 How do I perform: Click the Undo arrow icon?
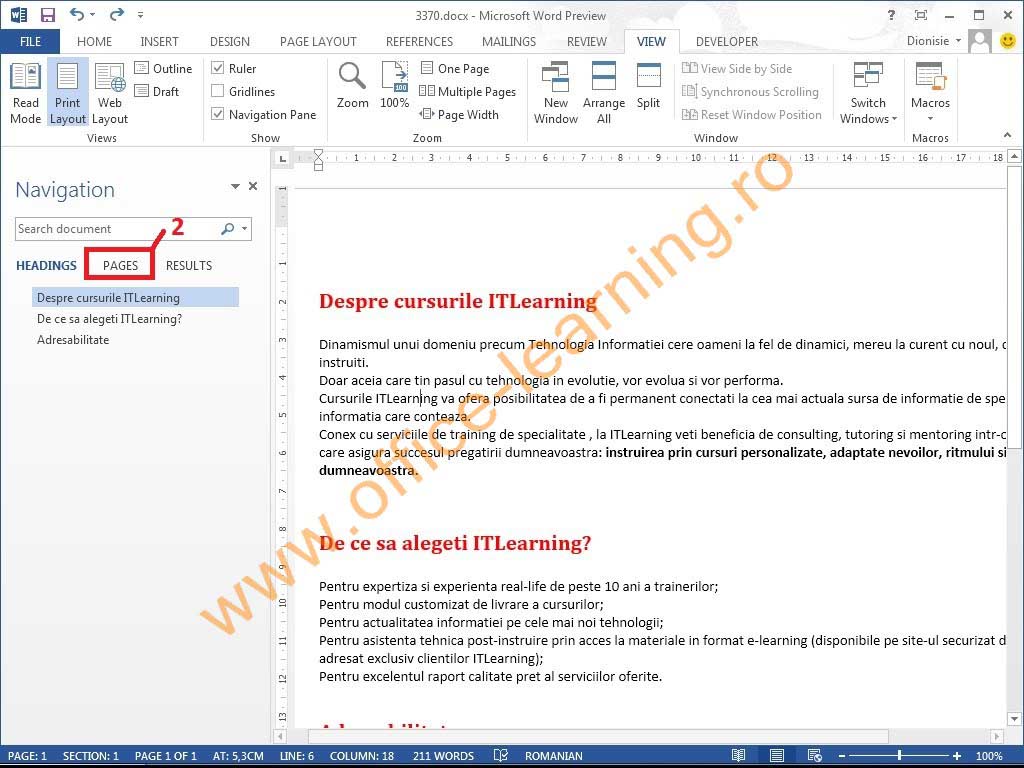[76, 14]
